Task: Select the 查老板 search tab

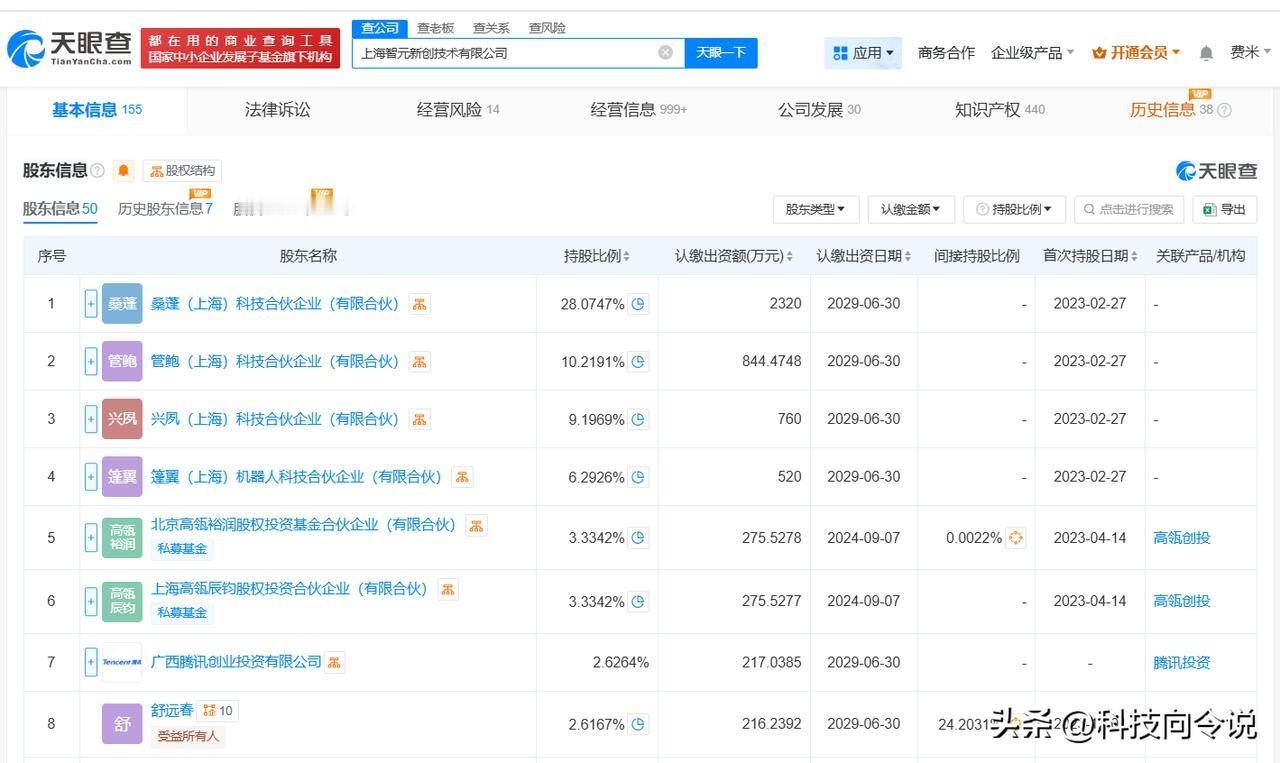Action: [x=436, y=28]
